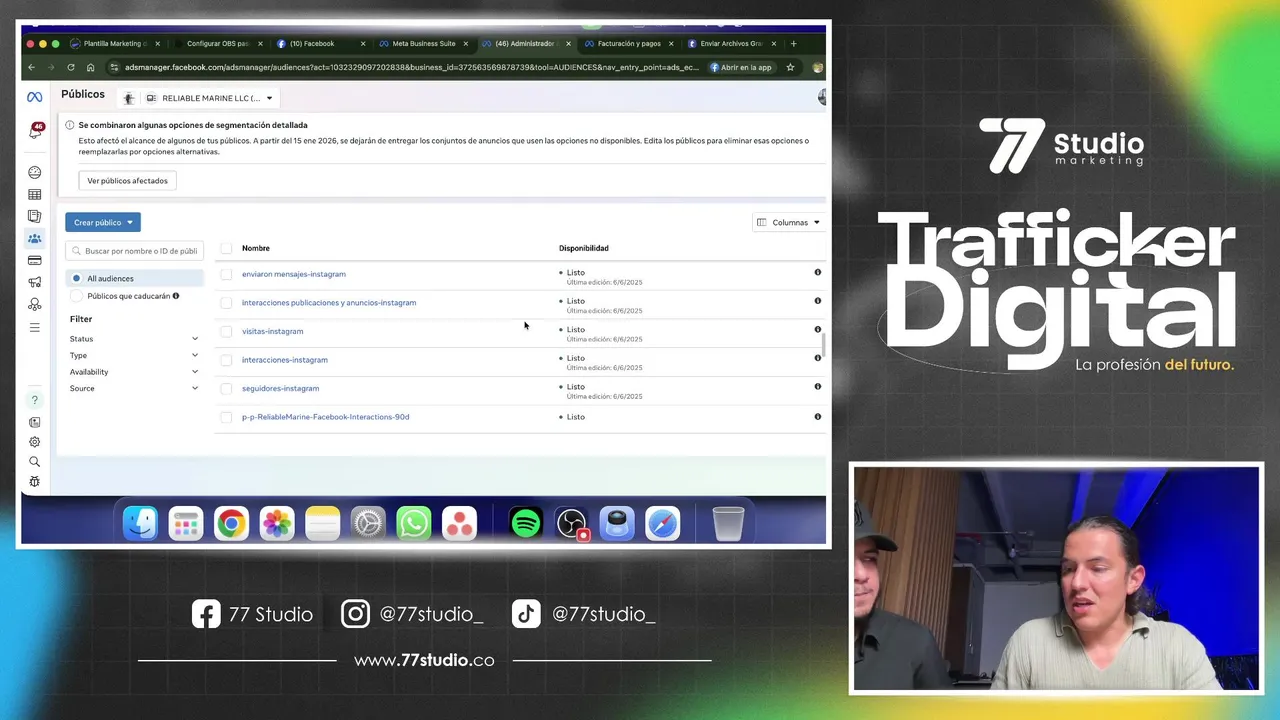This screenshot has height=720, width=1280.
Task: Open the news updates icon in sidebar
Action: (34, 422)
